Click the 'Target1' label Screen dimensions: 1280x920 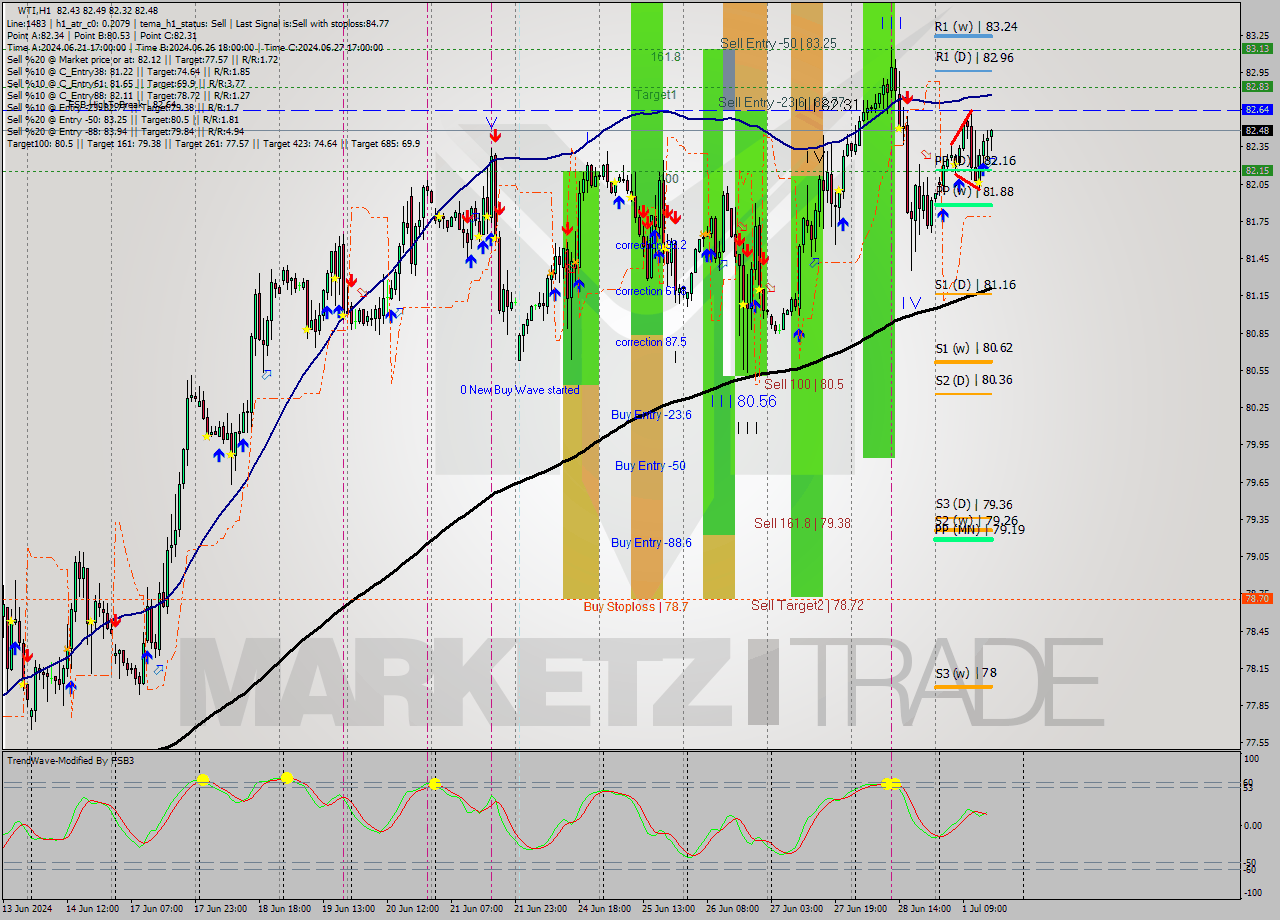(x=655, y=94)
